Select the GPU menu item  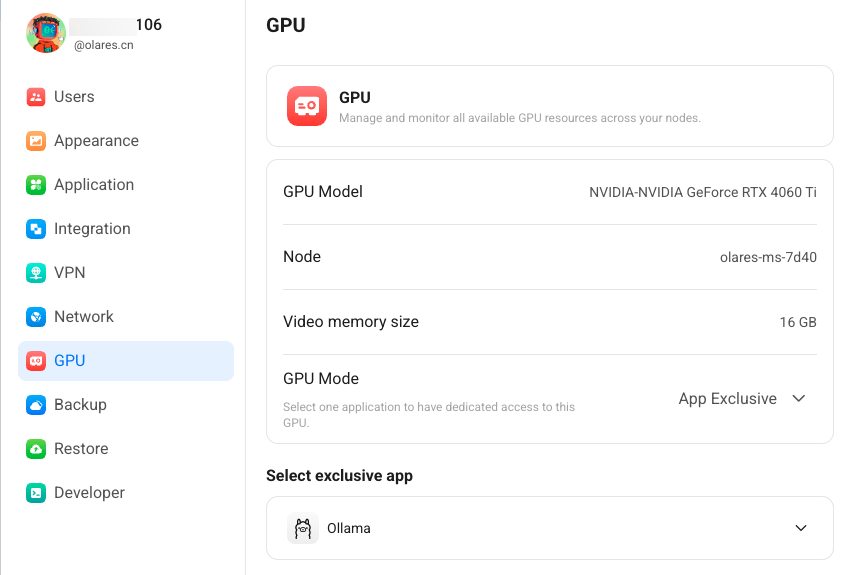point(126,361)
